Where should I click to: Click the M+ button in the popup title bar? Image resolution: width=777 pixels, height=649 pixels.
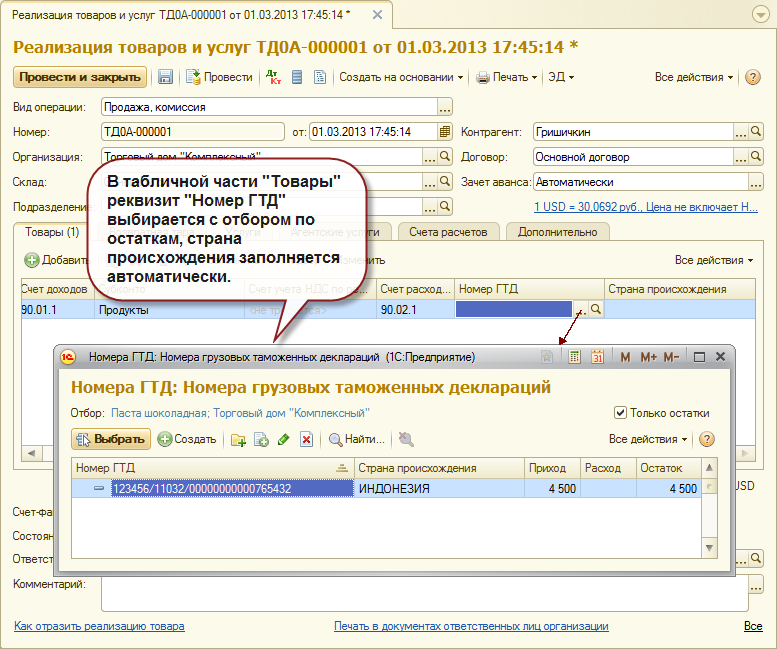(x=648, y=357)
